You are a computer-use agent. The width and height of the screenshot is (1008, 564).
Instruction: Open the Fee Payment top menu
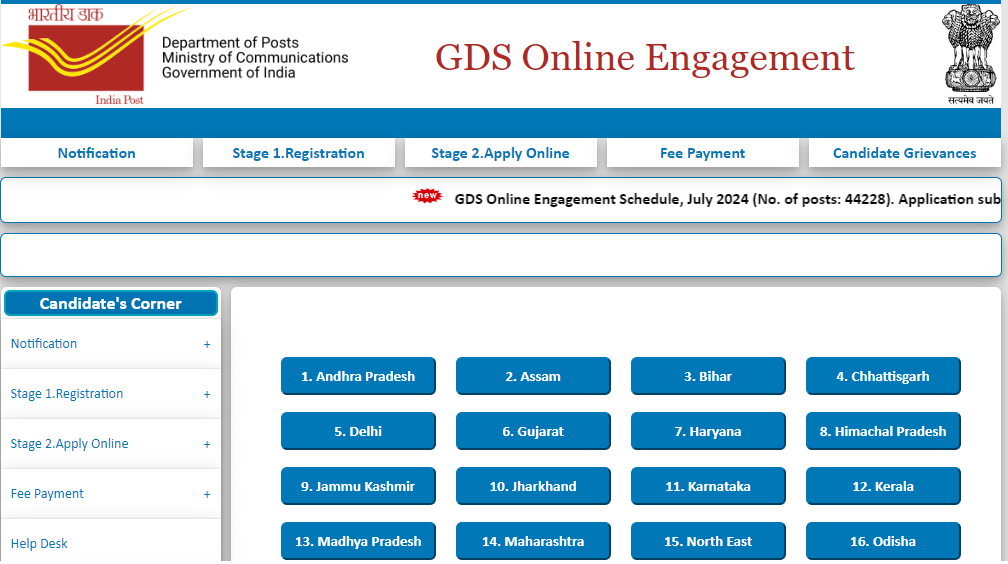pos(702,153)
